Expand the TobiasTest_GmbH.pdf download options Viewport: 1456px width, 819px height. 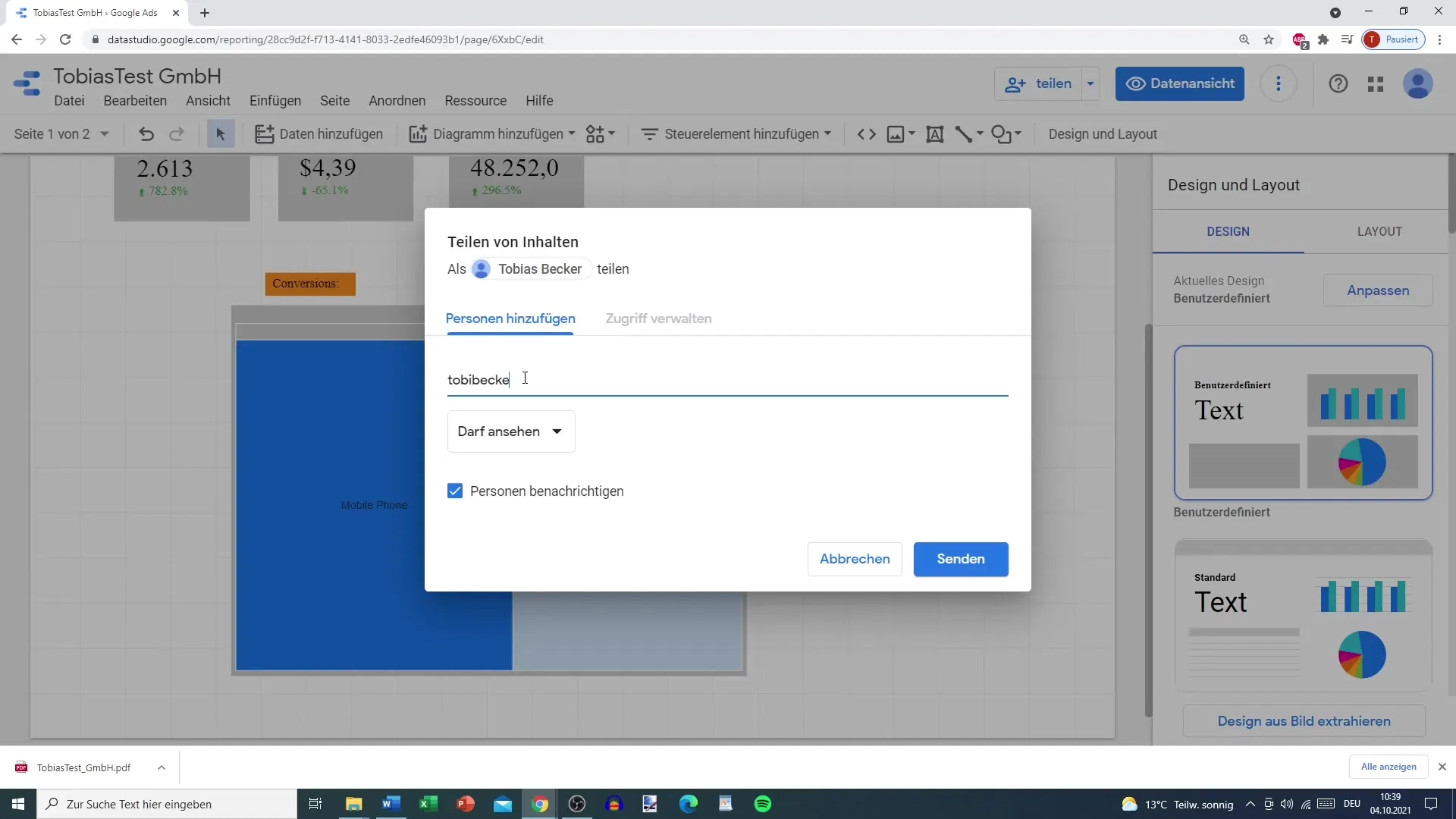[162, 767]
